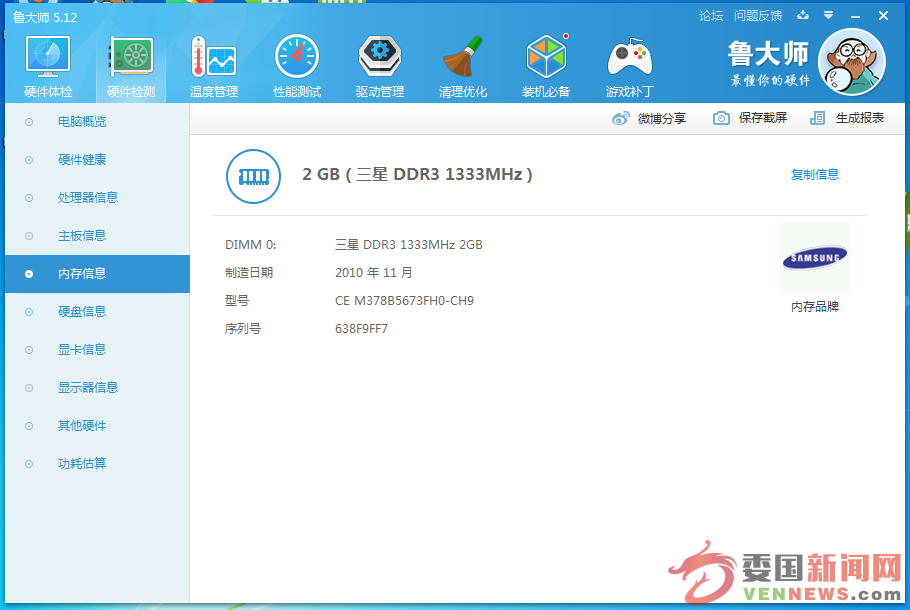Open 温度管理 temperature management icon
Screen dimensions: 910x610
point(214,57)
